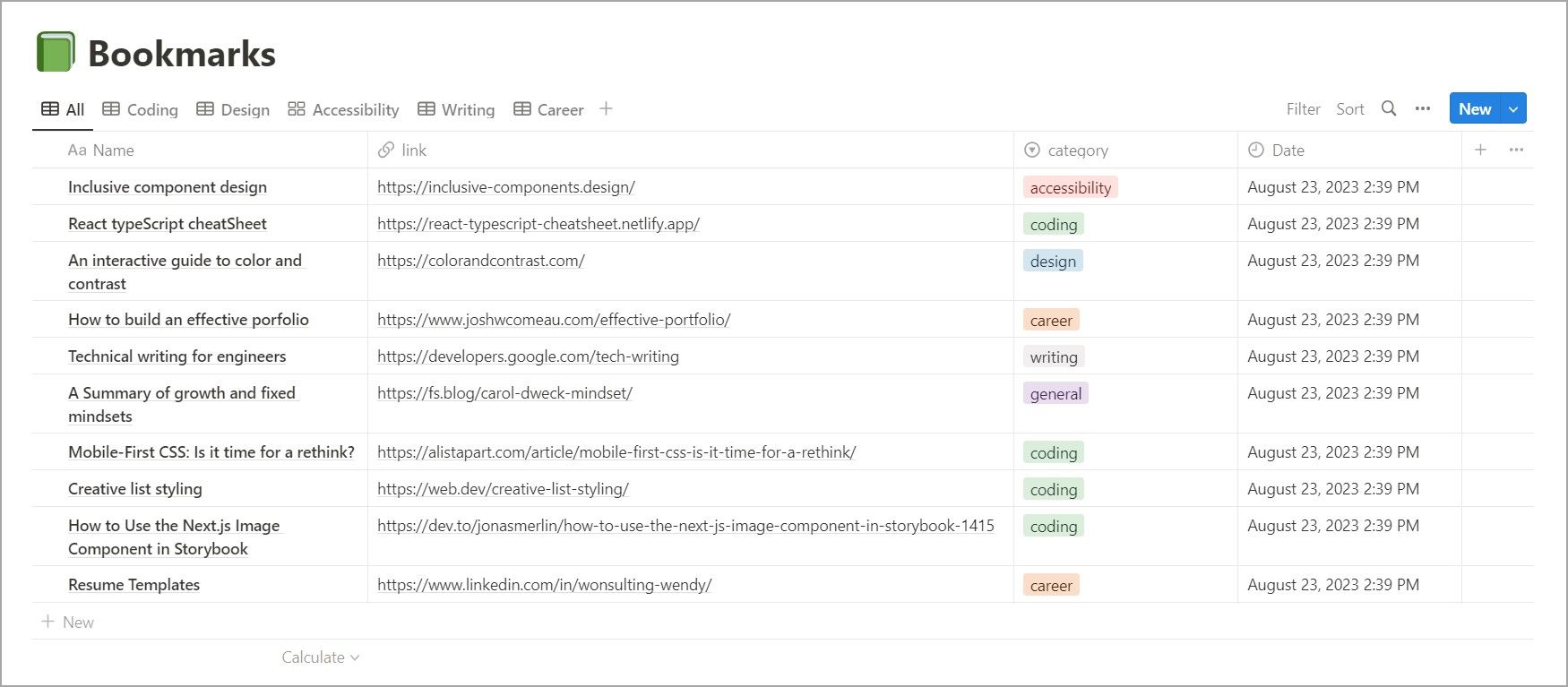
Task: Open the Calculate dropdown
Action: [x=320, y=657]
